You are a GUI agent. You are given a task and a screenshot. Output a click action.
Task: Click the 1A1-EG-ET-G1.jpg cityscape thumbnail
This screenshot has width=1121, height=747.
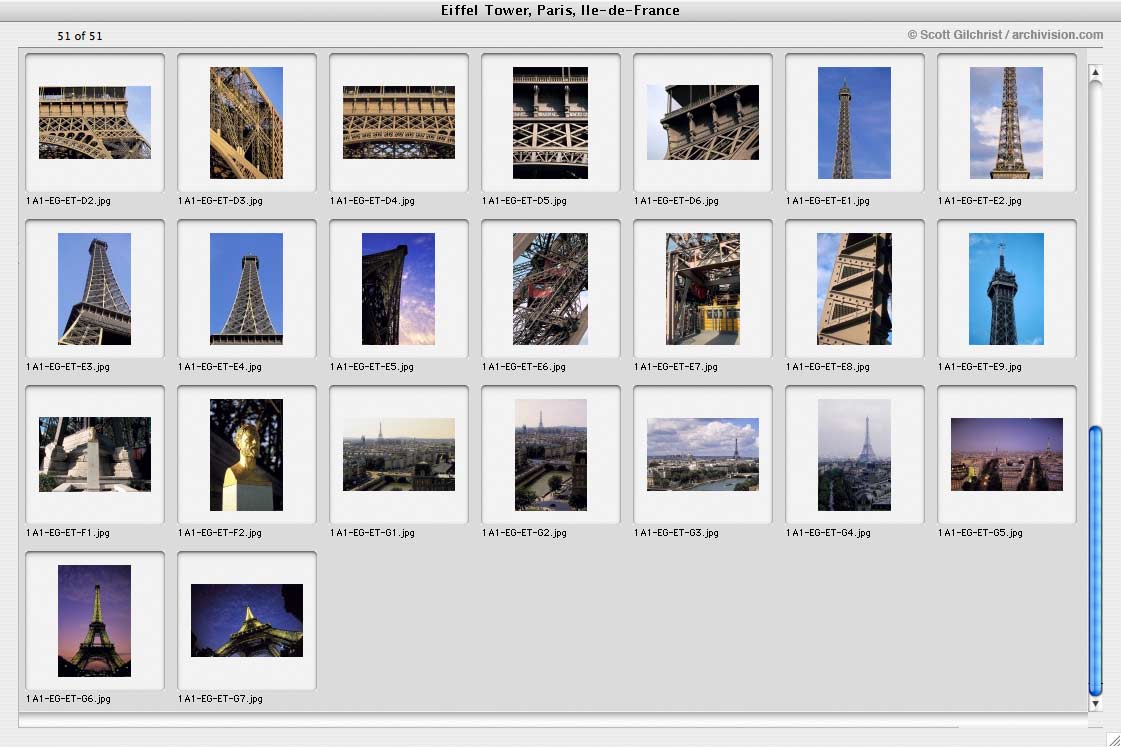point(398,454)
